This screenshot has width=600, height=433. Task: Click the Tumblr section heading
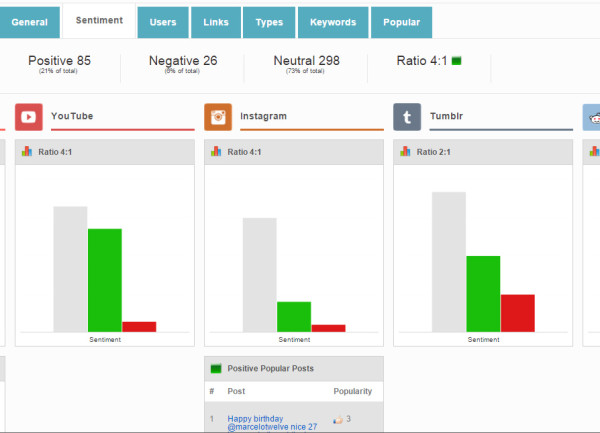pos(446,116)
